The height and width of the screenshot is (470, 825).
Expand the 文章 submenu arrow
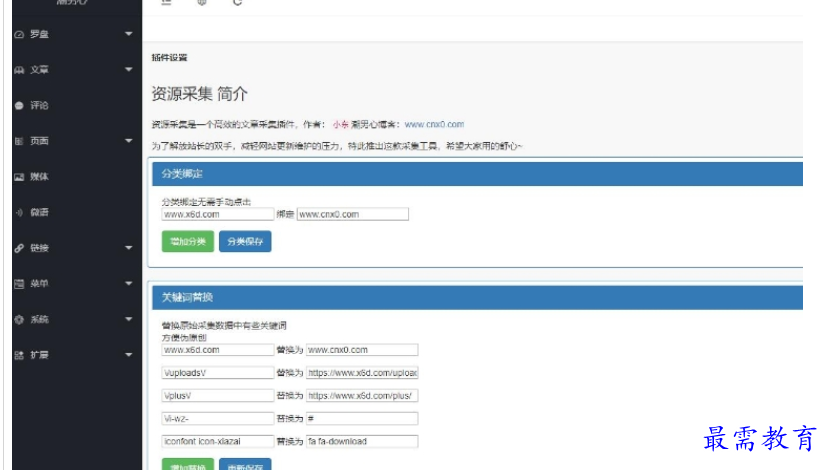point(128,69)
